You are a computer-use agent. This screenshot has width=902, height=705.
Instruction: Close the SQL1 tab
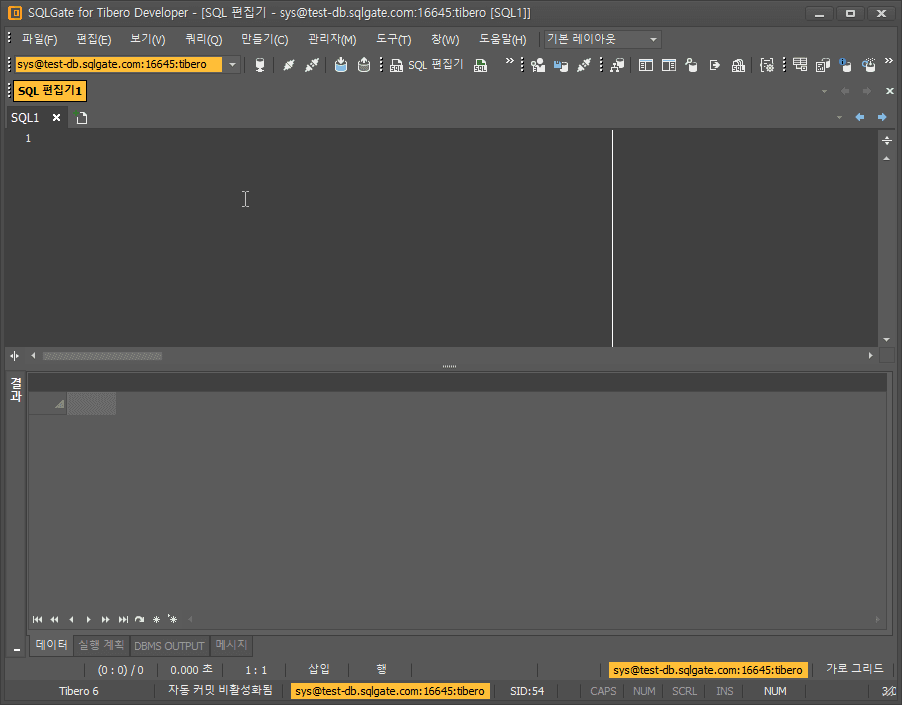[x=56, y=117]
